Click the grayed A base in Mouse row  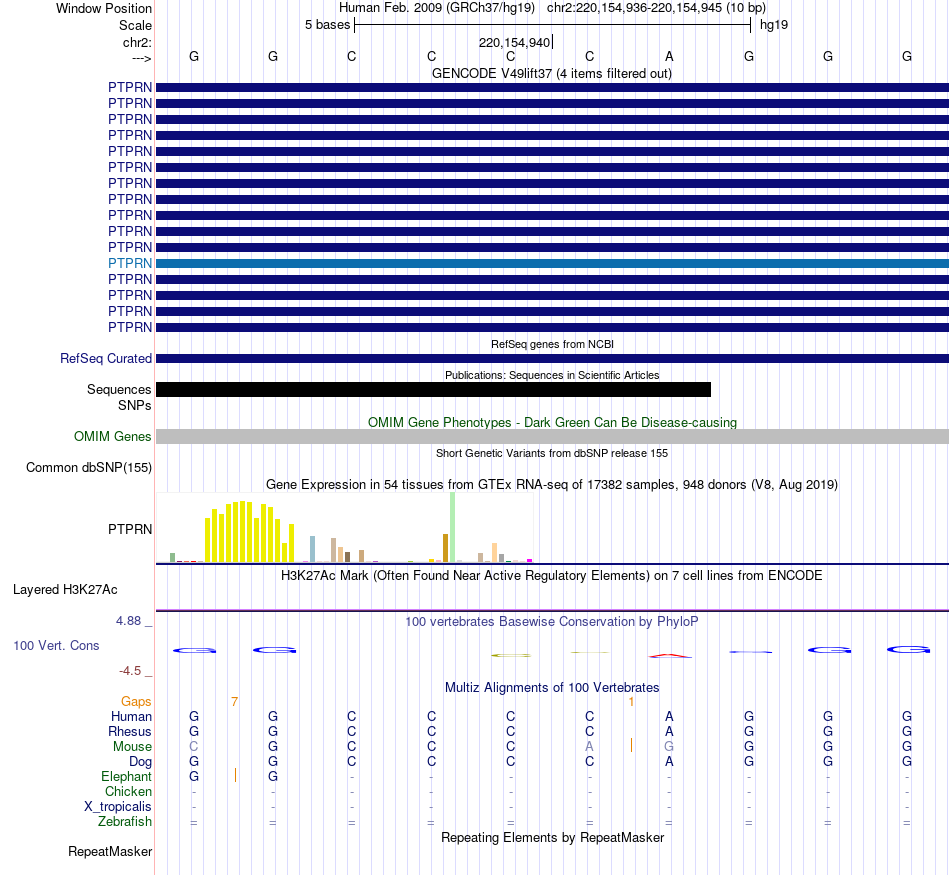coord(590,747)
